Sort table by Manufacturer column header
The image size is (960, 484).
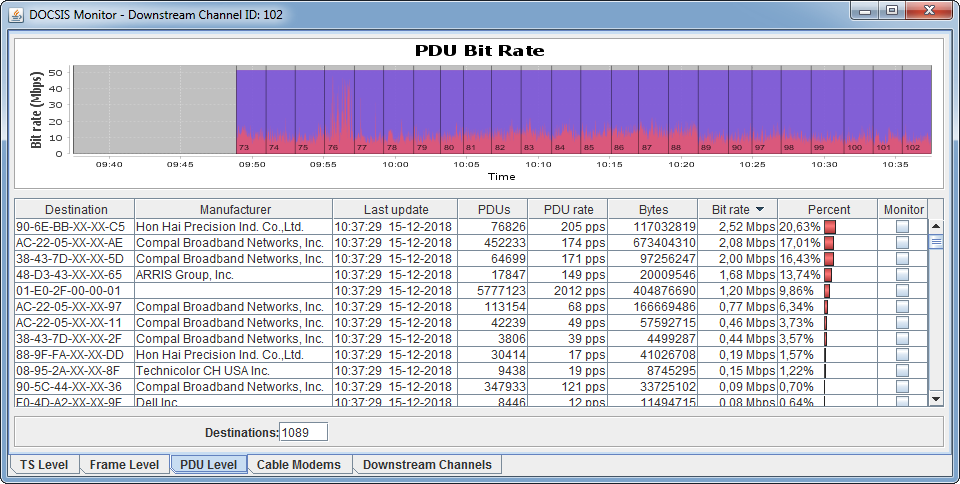[235, 209]
